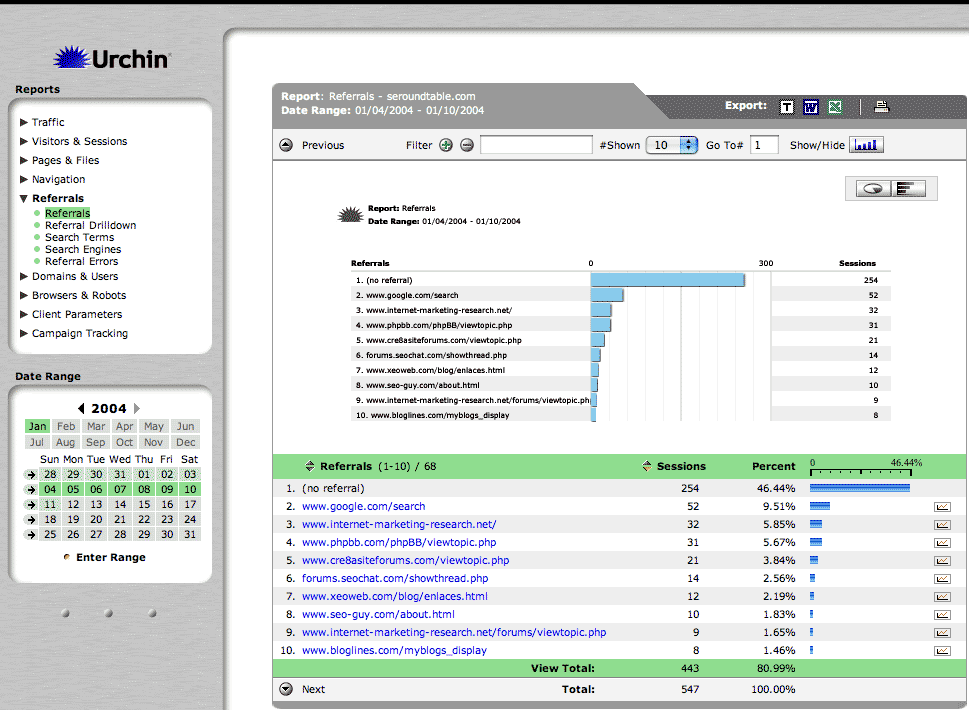The width and height of the screenshot is (969, 710).
Task: Click the Urchin logo
Action: tap(111, 58)
